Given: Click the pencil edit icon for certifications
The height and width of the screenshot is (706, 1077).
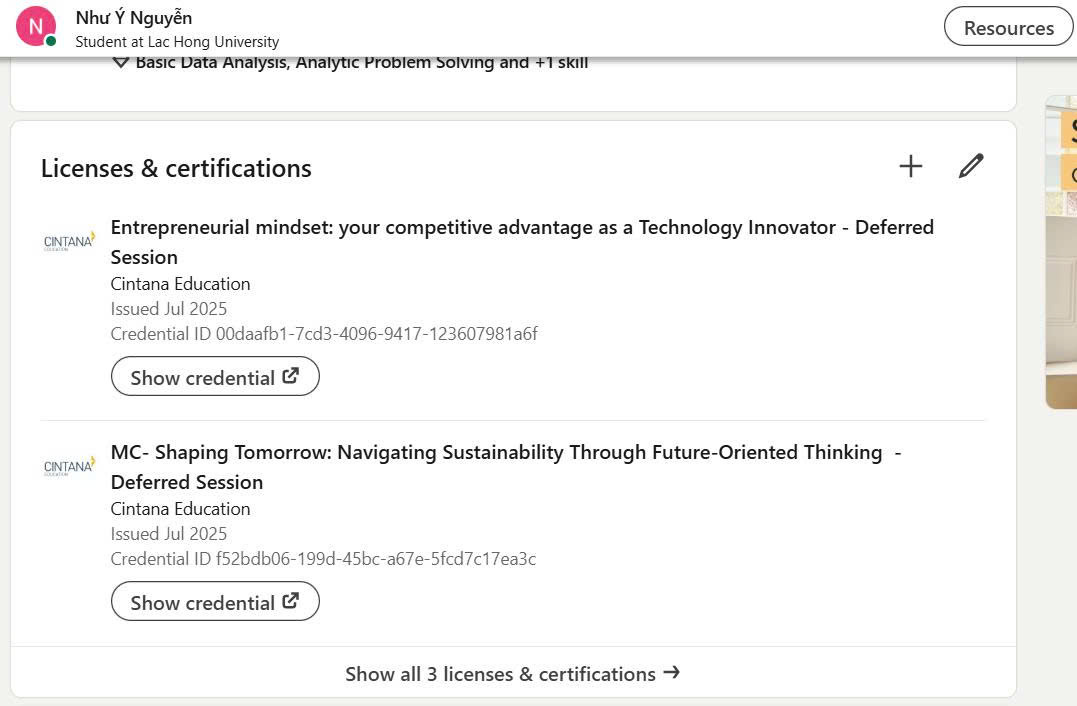Looking at the screenshot, I should point(971,166).
